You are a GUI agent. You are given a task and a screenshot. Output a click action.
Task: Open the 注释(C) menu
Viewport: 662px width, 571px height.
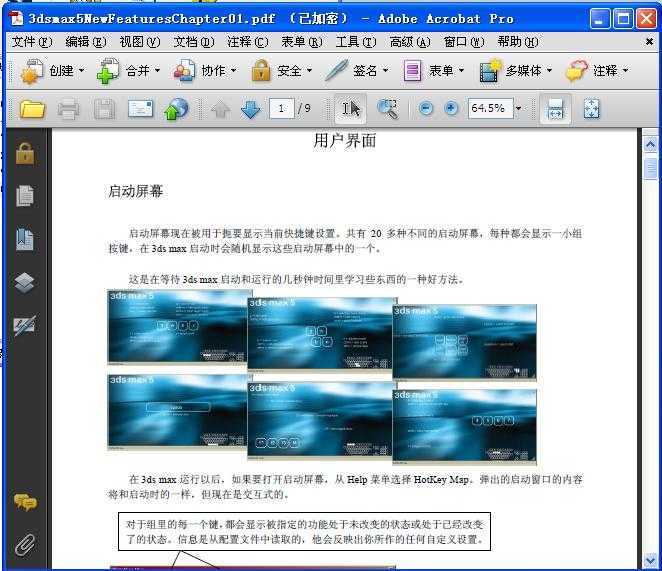[248, 42]
